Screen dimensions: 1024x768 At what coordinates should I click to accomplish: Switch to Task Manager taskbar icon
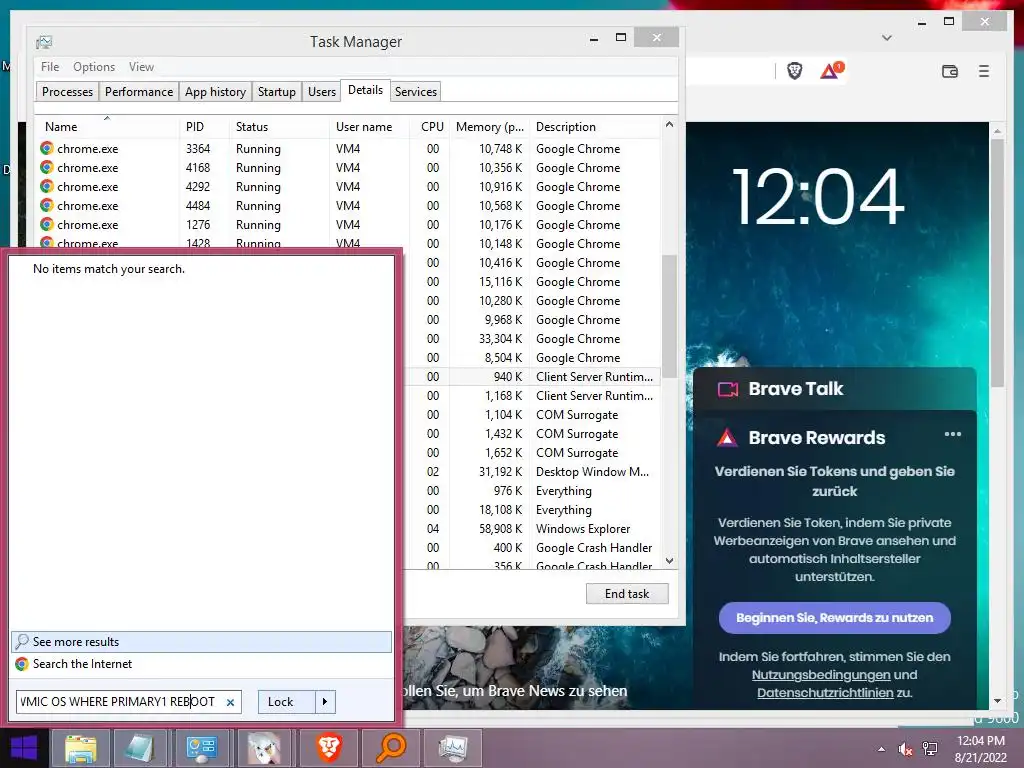[453, 748]
